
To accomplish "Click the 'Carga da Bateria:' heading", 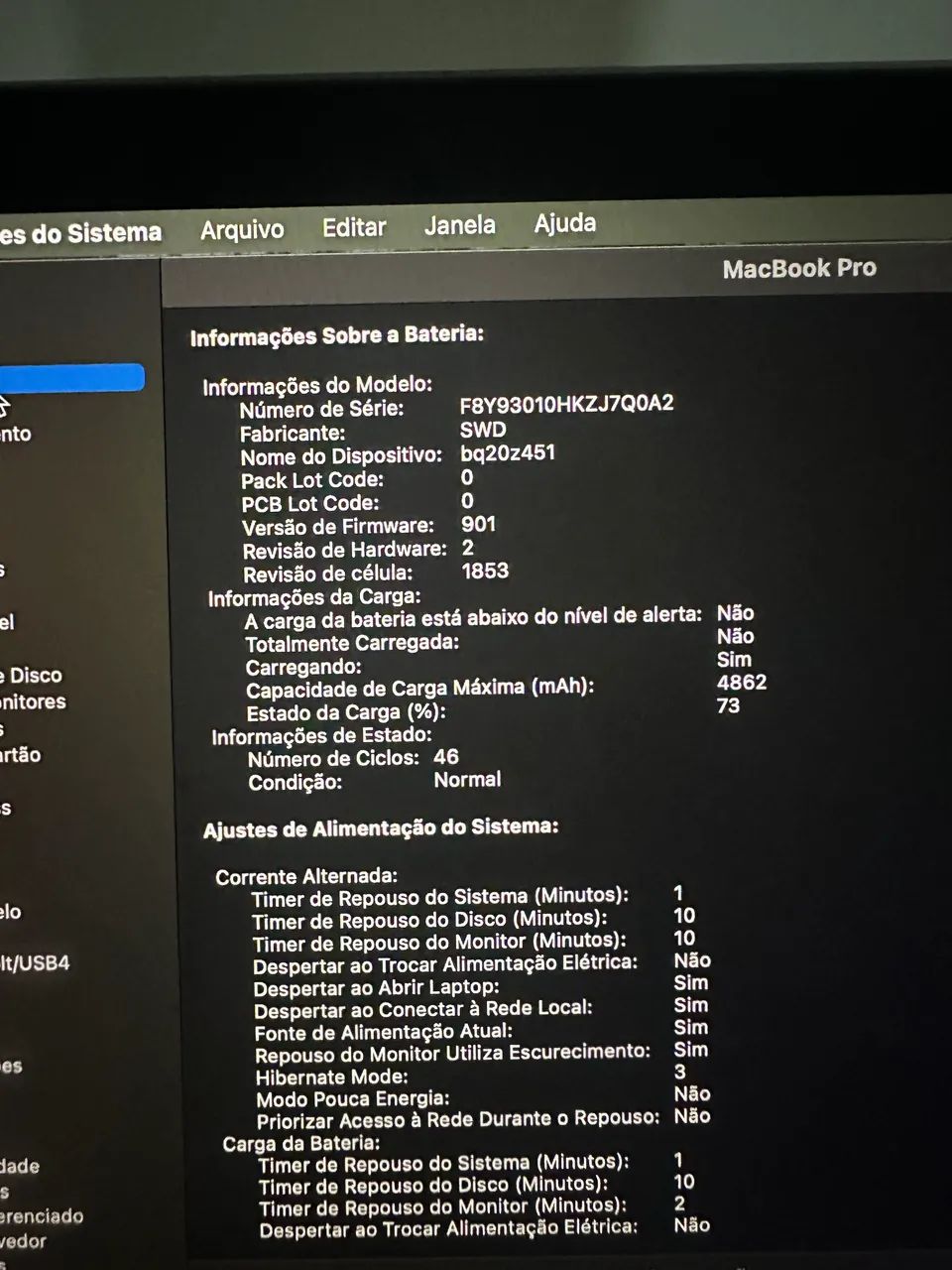I will (301, 1143).
